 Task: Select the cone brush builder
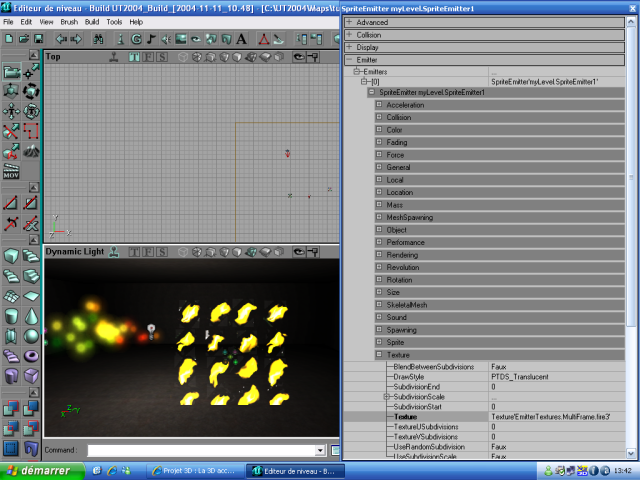pyautogui.click(x=32, y=316)
